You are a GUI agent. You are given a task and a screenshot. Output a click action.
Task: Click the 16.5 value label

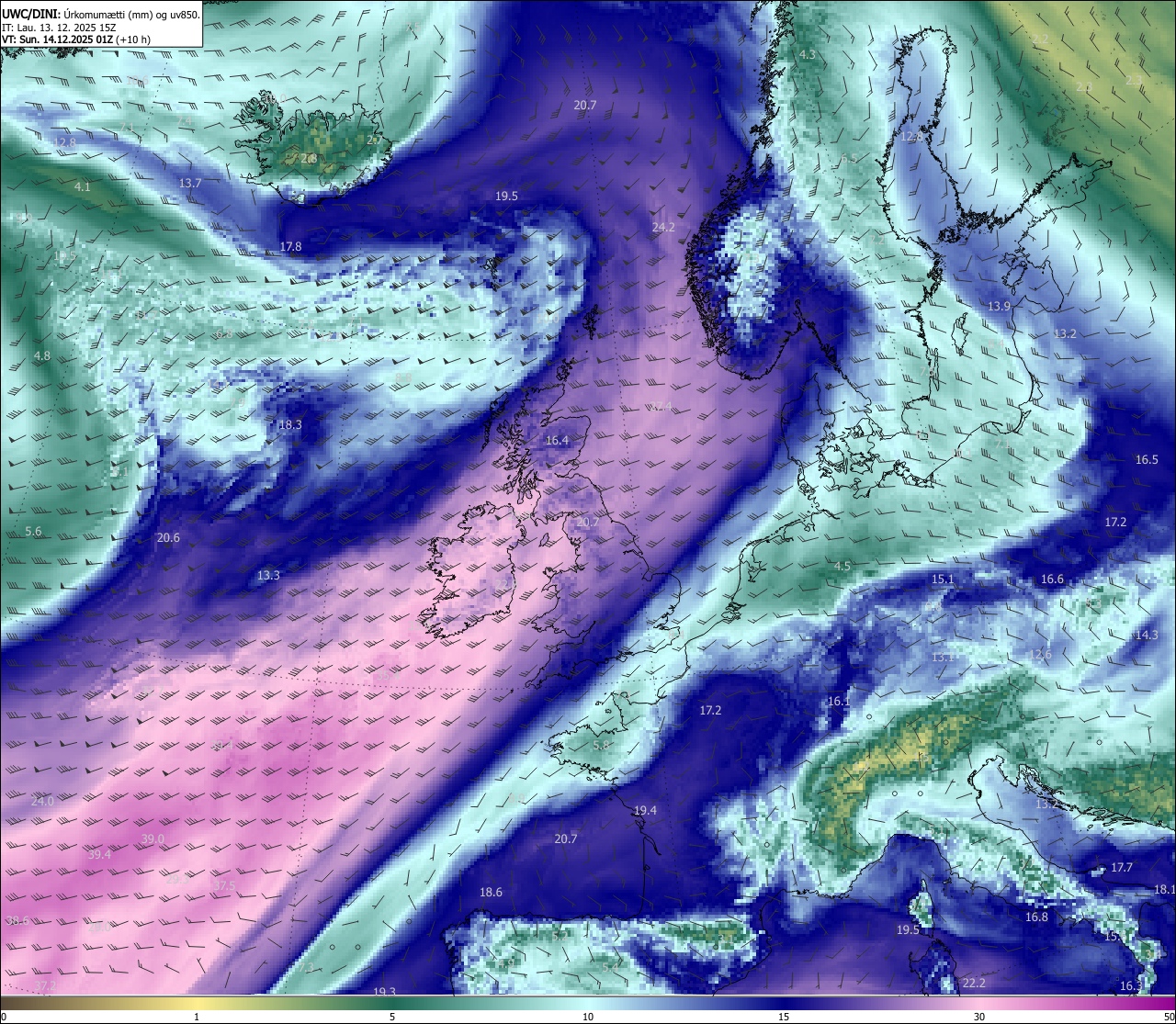[x=1147, y=459]
